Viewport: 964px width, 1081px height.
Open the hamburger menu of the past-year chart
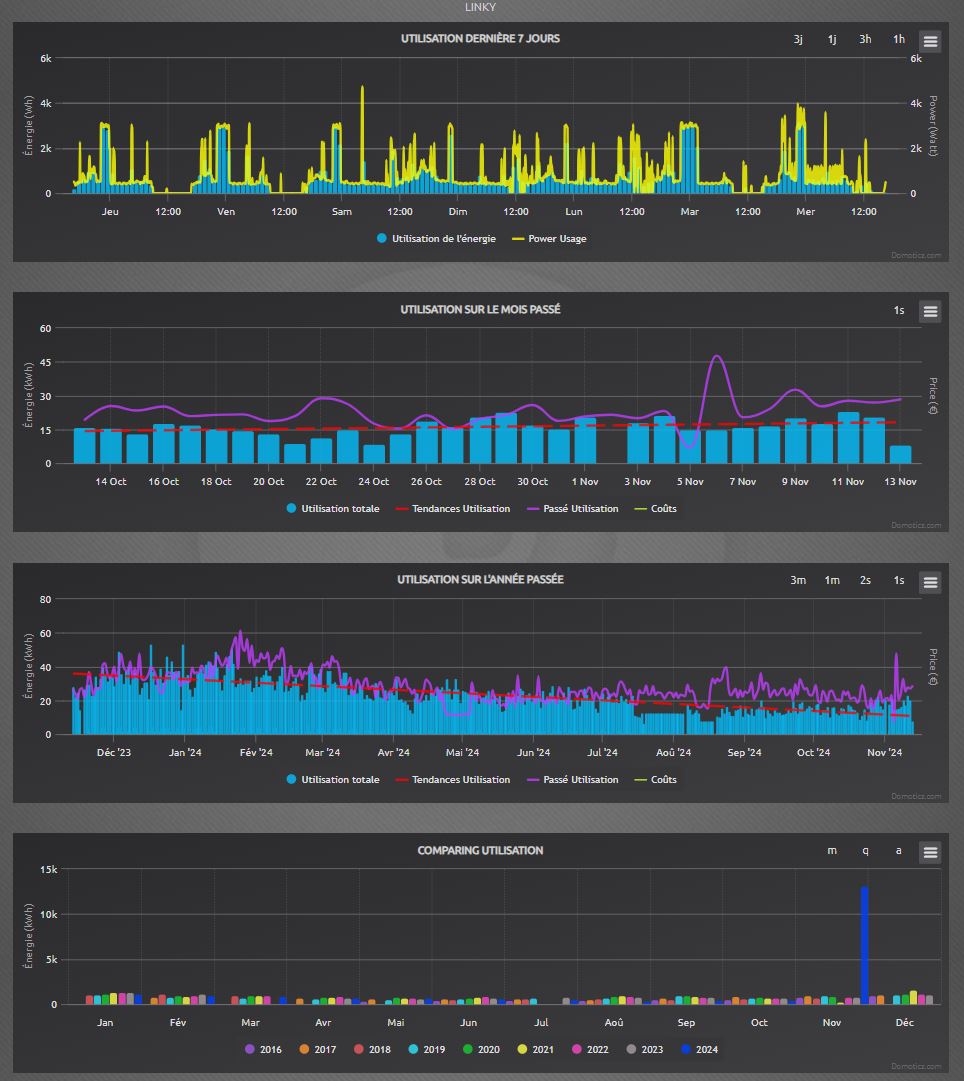tap(930, 582)
